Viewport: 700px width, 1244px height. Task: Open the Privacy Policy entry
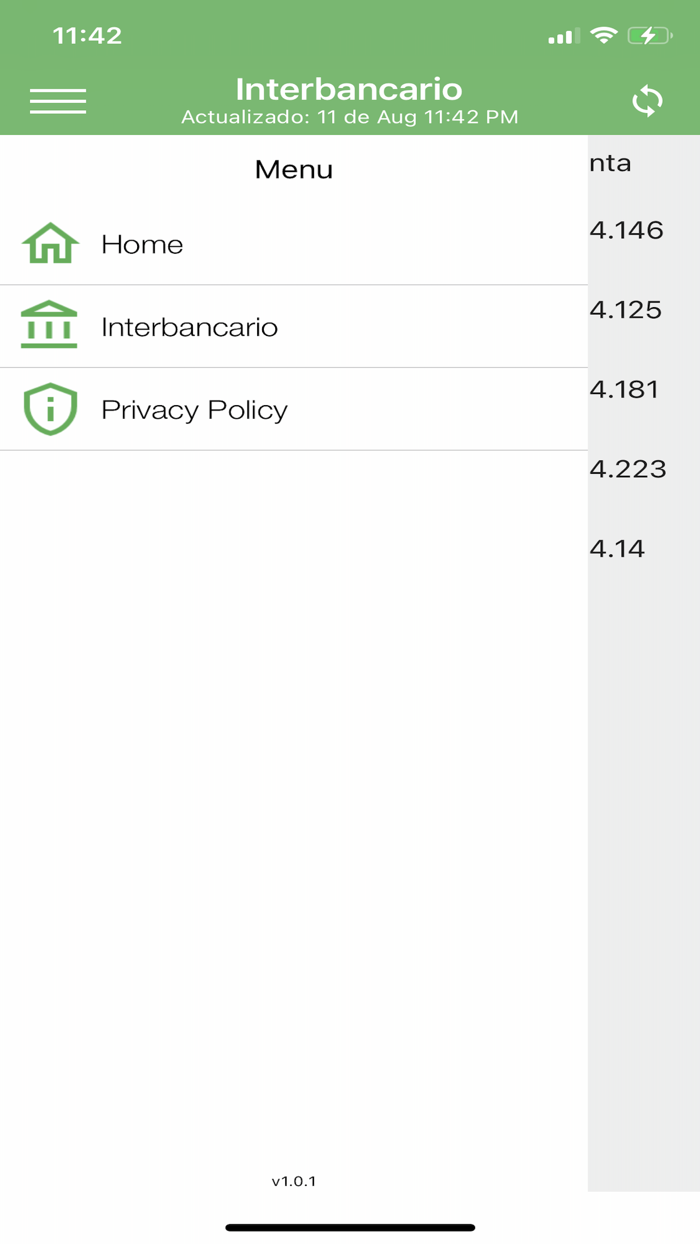tap(196, 409)
